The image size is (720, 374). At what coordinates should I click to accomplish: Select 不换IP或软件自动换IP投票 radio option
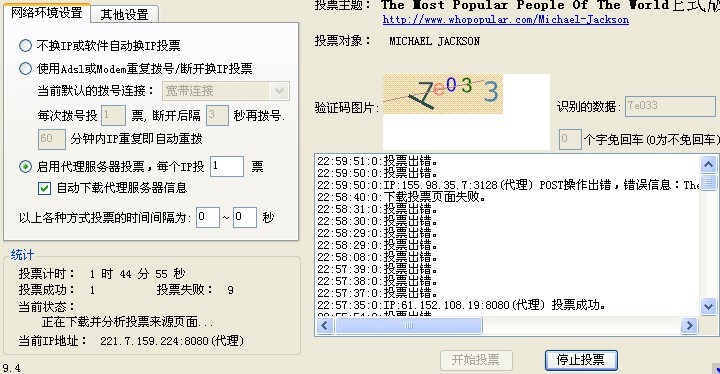point(25,45)
